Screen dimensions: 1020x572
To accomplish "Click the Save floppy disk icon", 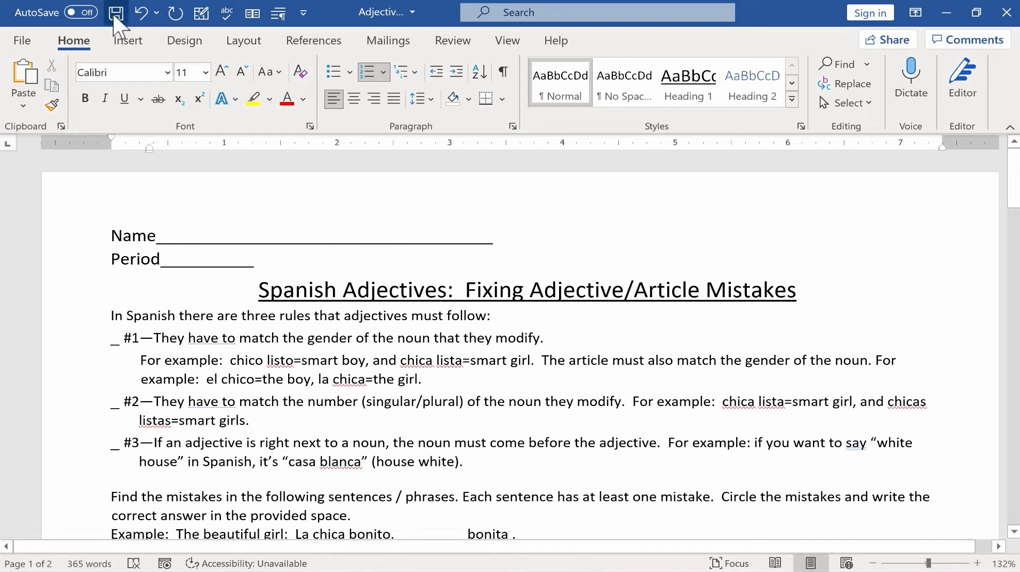I will coord(116,13).
